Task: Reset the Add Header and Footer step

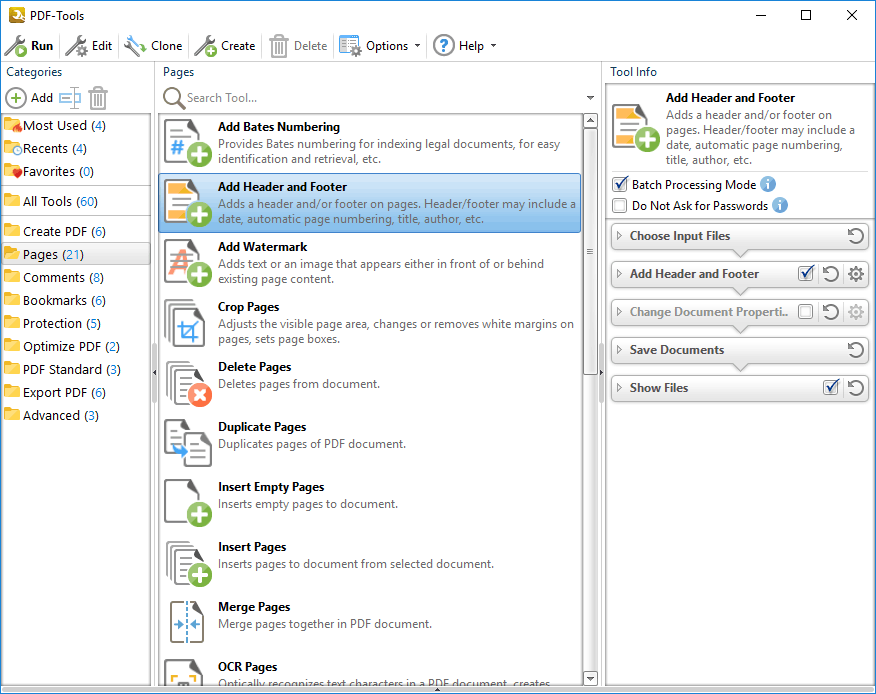Action: pos(831,274)
